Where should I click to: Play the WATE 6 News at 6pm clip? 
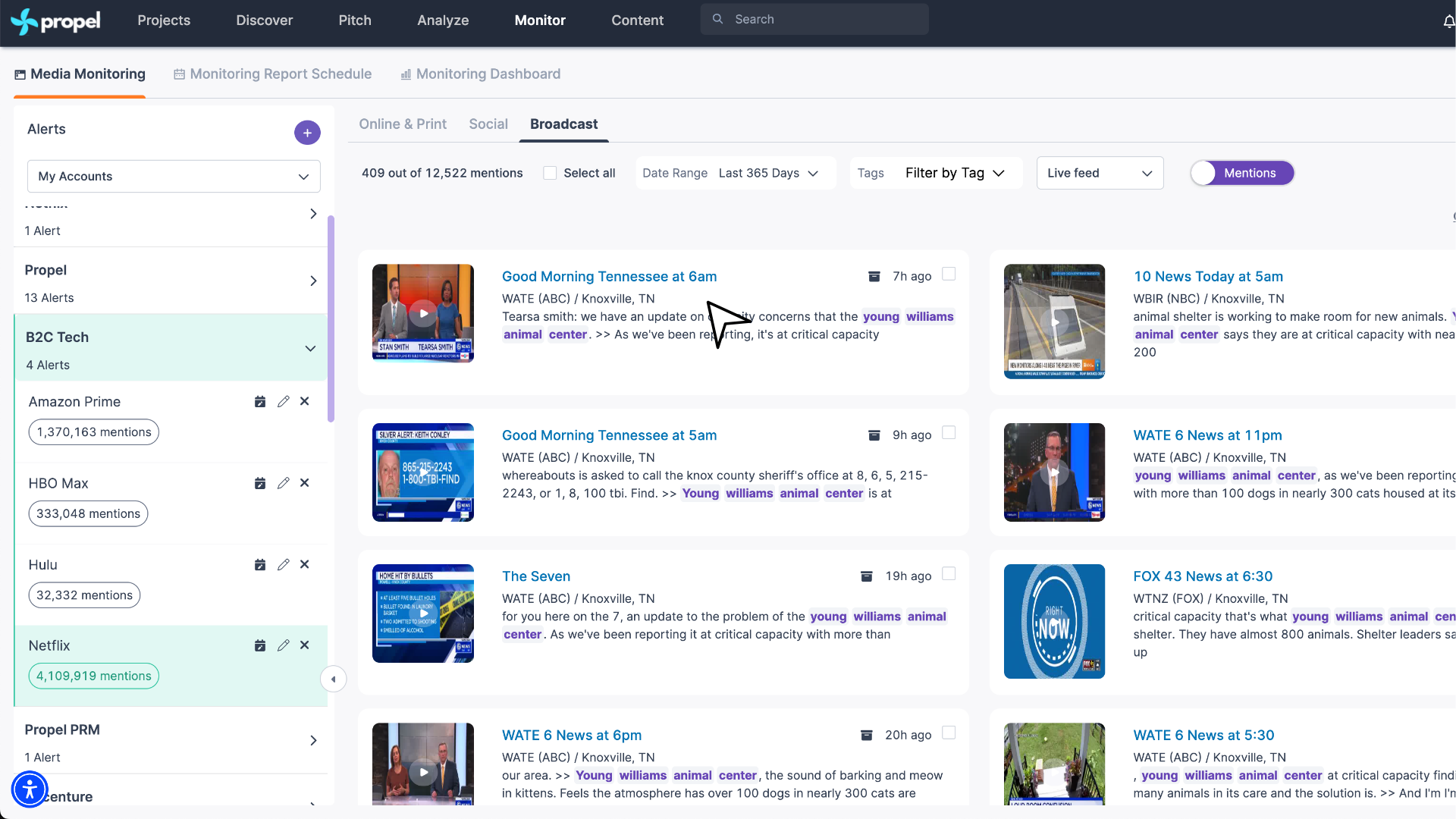423,772
